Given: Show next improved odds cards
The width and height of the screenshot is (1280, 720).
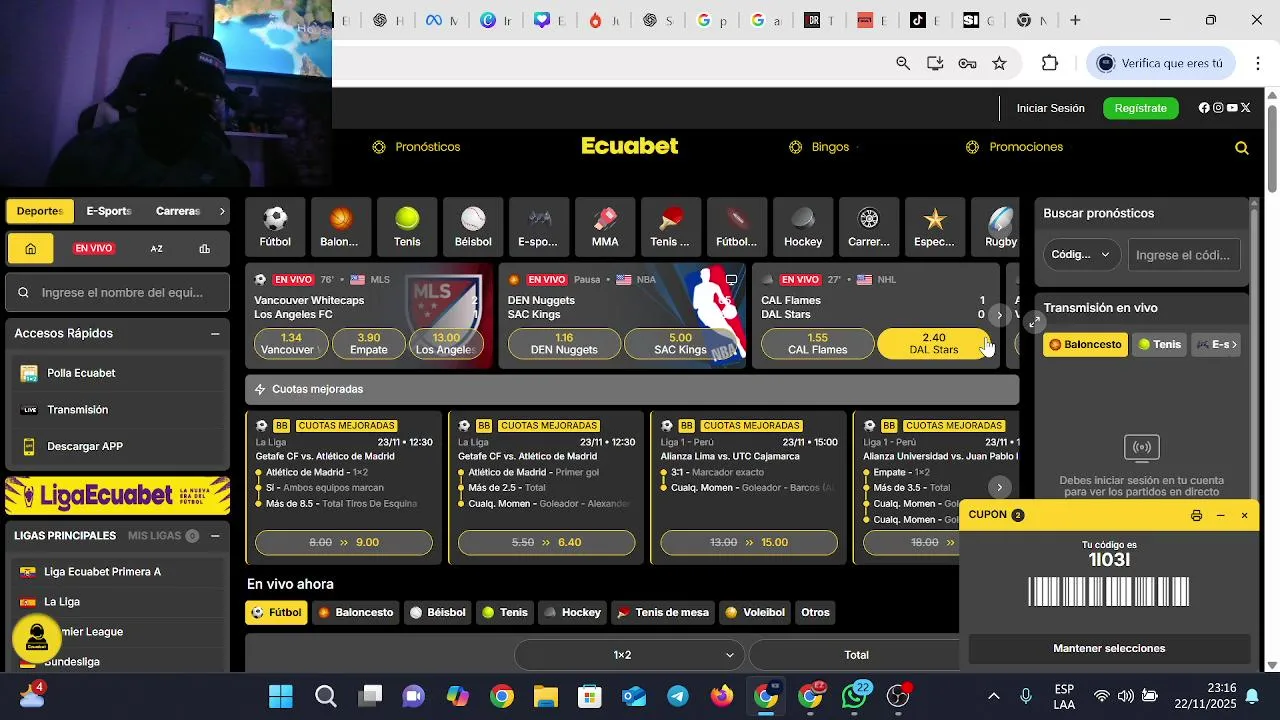Looking at the screenshot, I should (999, 487).
